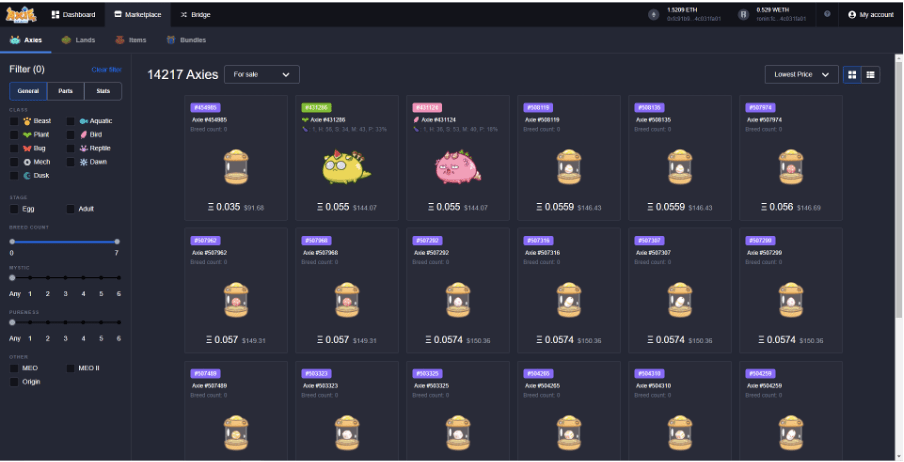Switch to the Lands category
This screenshot has width=904, height=462.
coord(78,40)
